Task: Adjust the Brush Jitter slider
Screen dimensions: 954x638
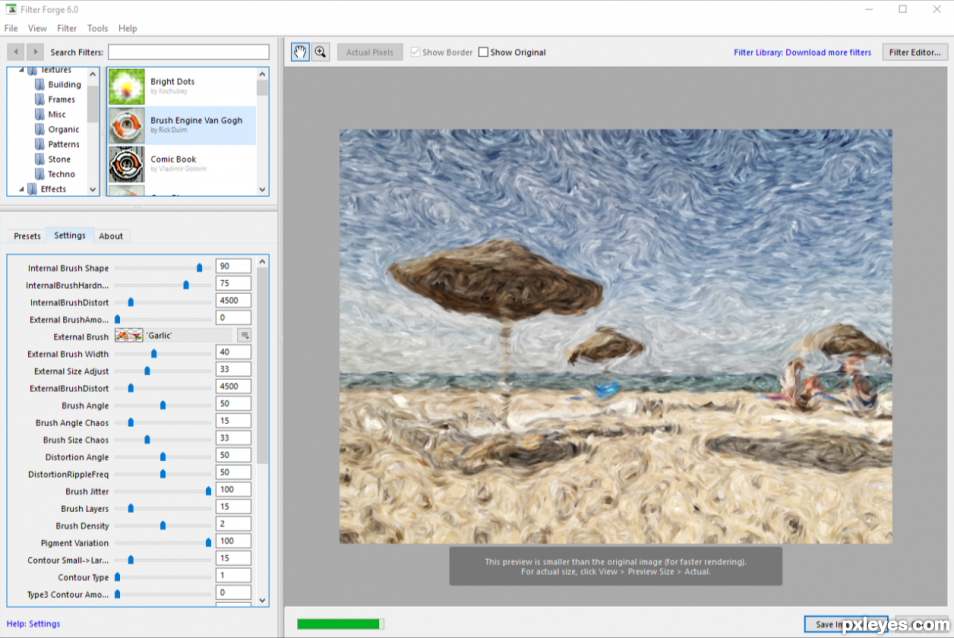Action: [x=209, y=491]
